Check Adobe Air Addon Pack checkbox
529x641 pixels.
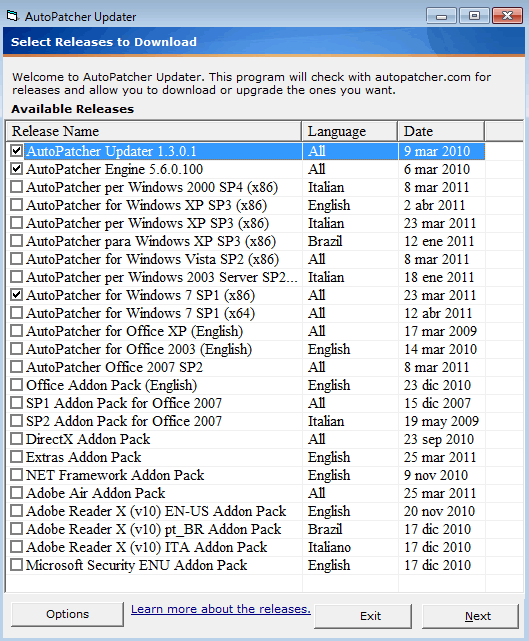16,493
